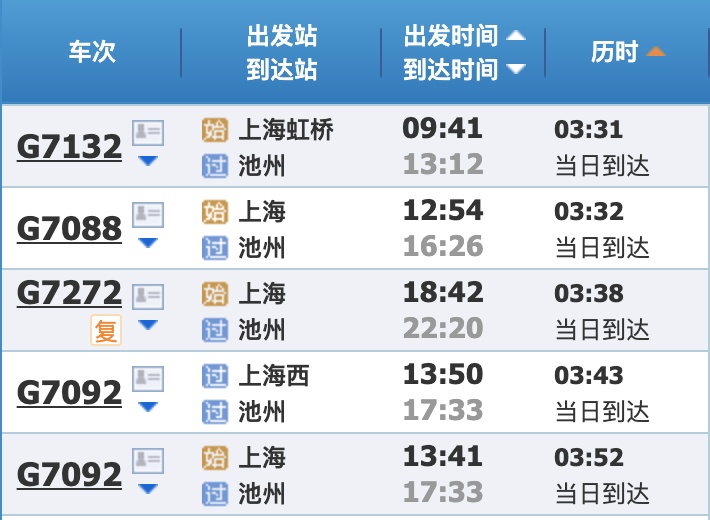Click the 车次 column header
The image size is (710, 520).
tap(92, 52)
